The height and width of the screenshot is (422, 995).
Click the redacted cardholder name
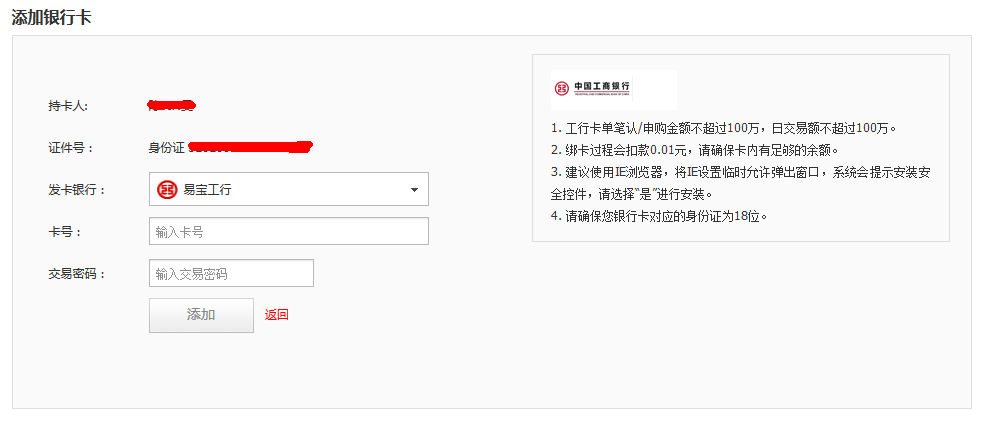[171, 105]
